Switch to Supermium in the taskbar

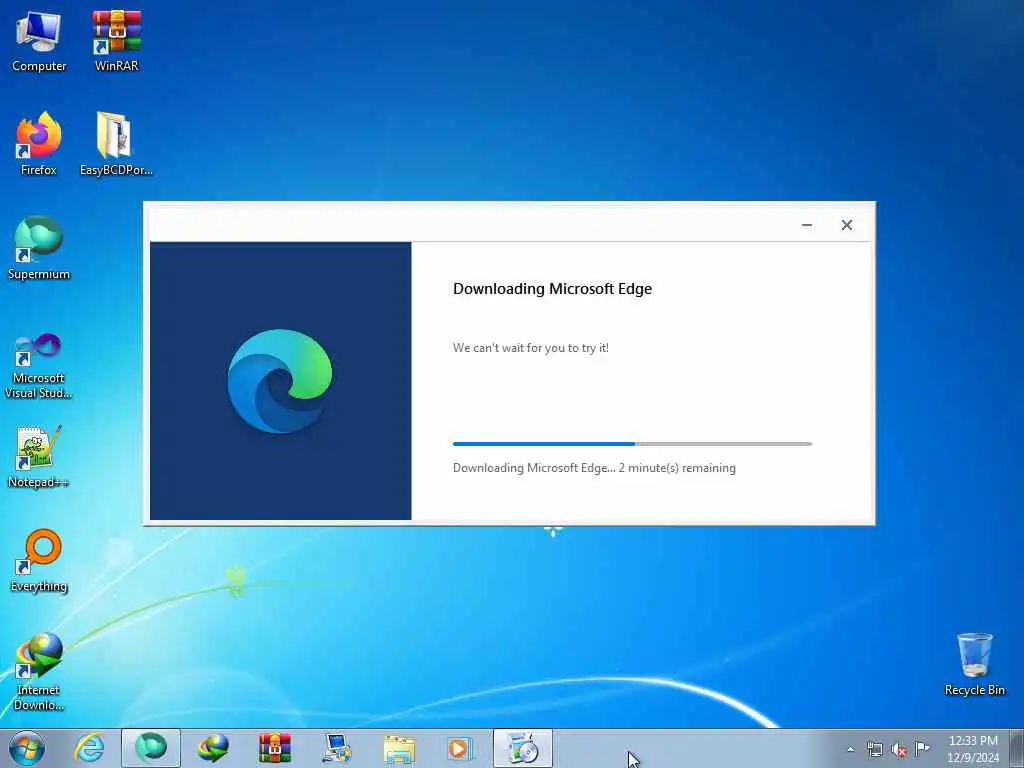(151, 748)
